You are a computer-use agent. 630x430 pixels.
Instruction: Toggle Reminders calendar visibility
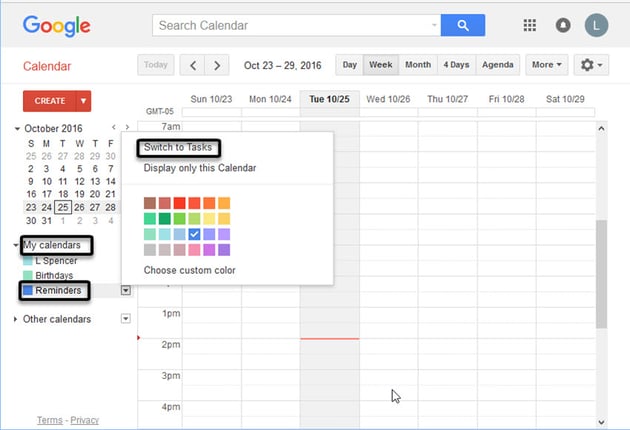pos(28,290)
